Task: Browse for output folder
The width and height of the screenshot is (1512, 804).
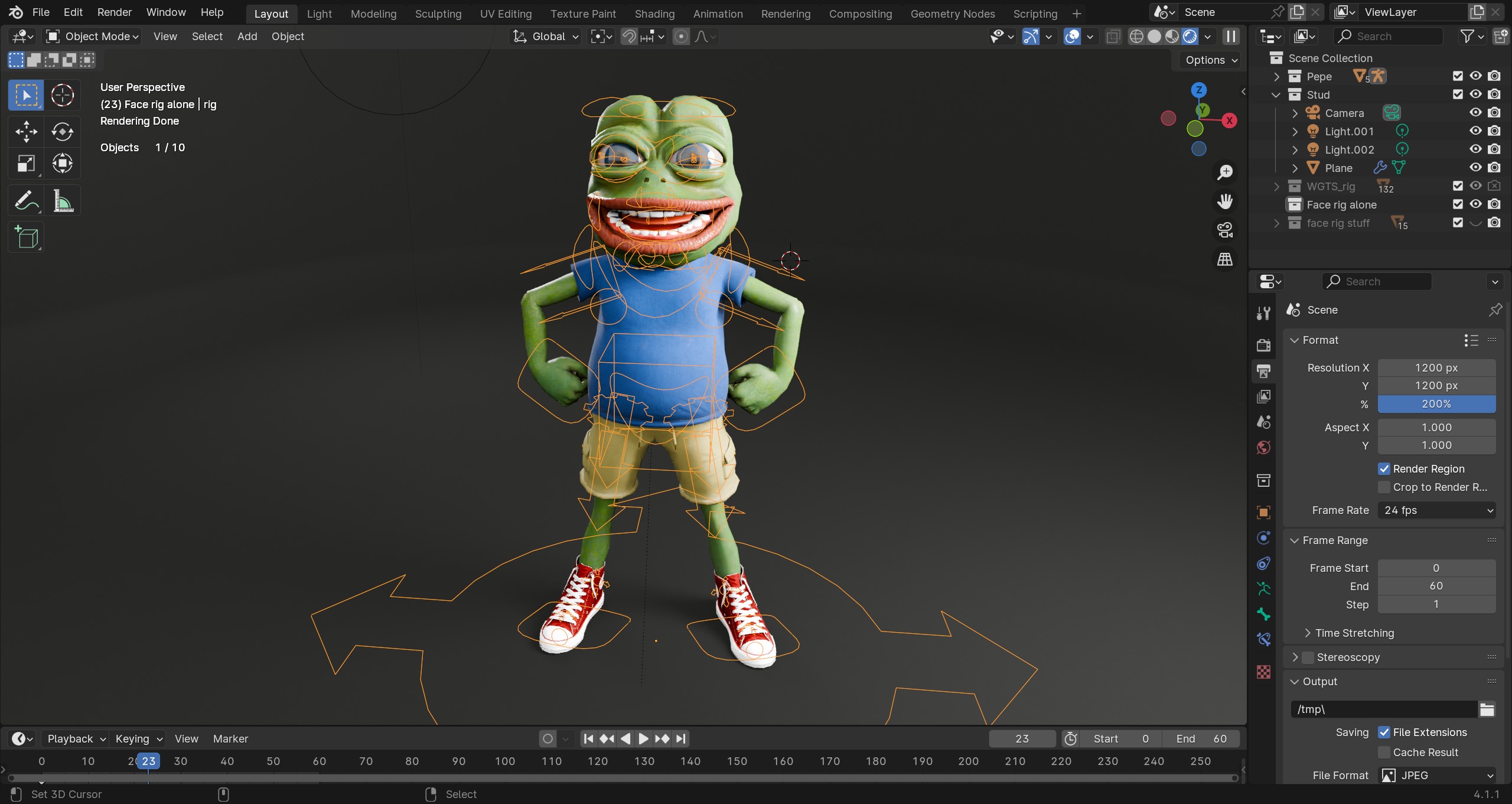Action: point(1487,709)
